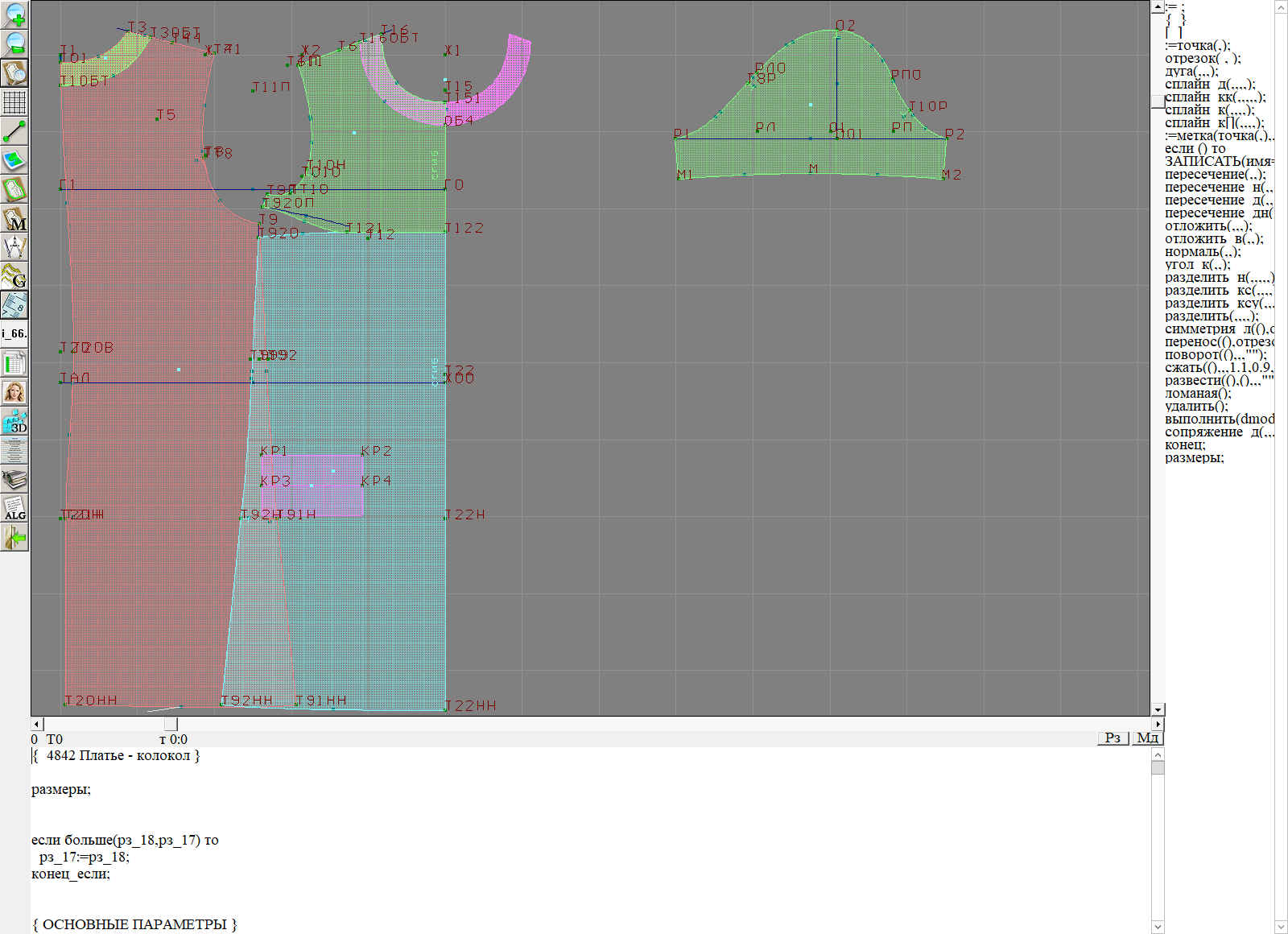Click the Рз button
The image size is (1288, 934).
[x=1113, y=738]
